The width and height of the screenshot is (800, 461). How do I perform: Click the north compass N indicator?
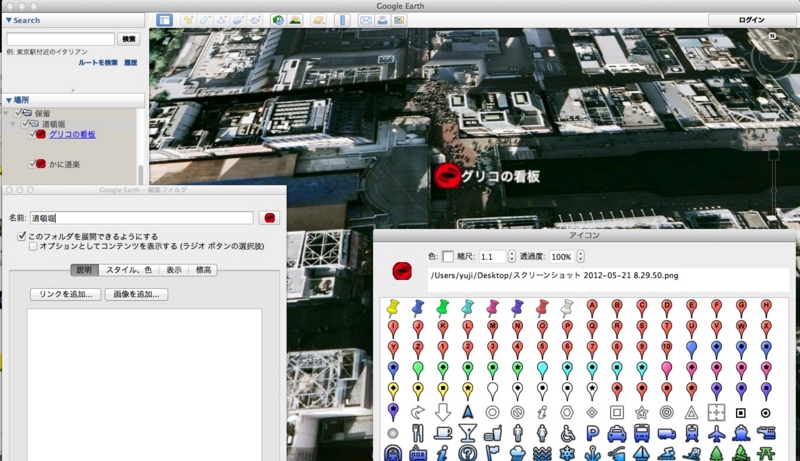click(x=772, y=36)
